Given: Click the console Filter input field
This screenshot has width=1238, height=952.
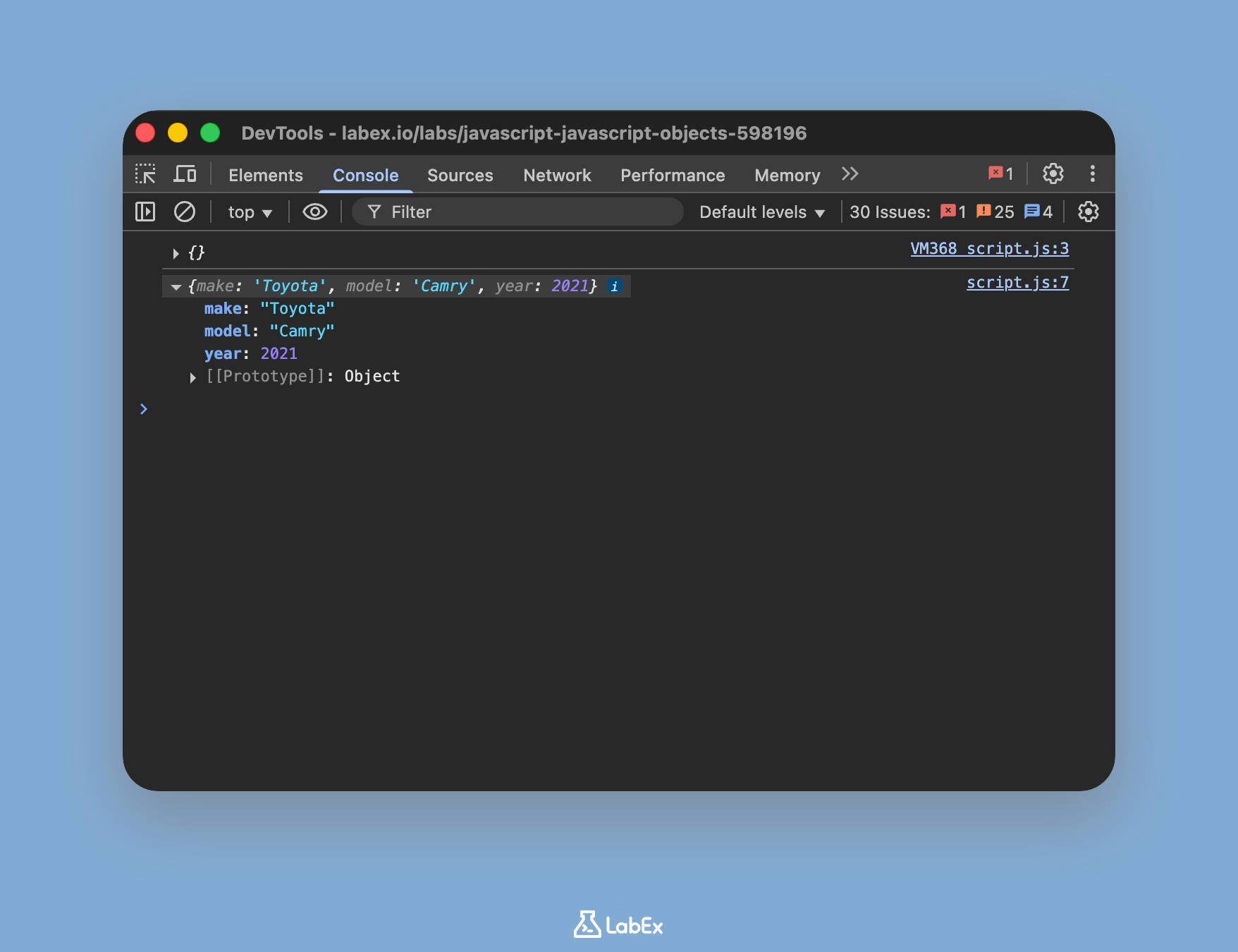Looking at the screenshot, I should coord(522,212).
